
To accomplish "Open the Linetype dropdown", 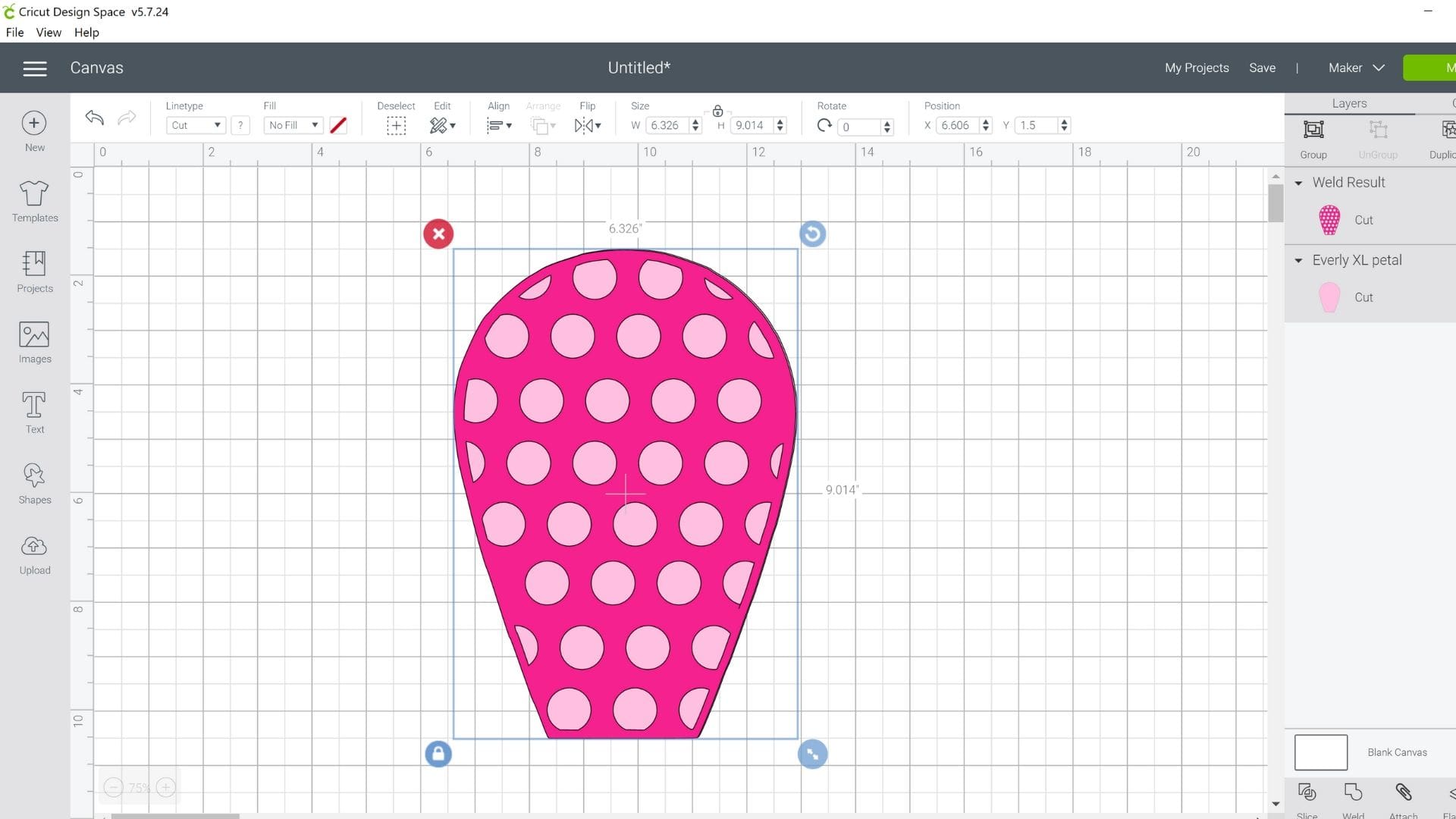I will click(196, 125).
